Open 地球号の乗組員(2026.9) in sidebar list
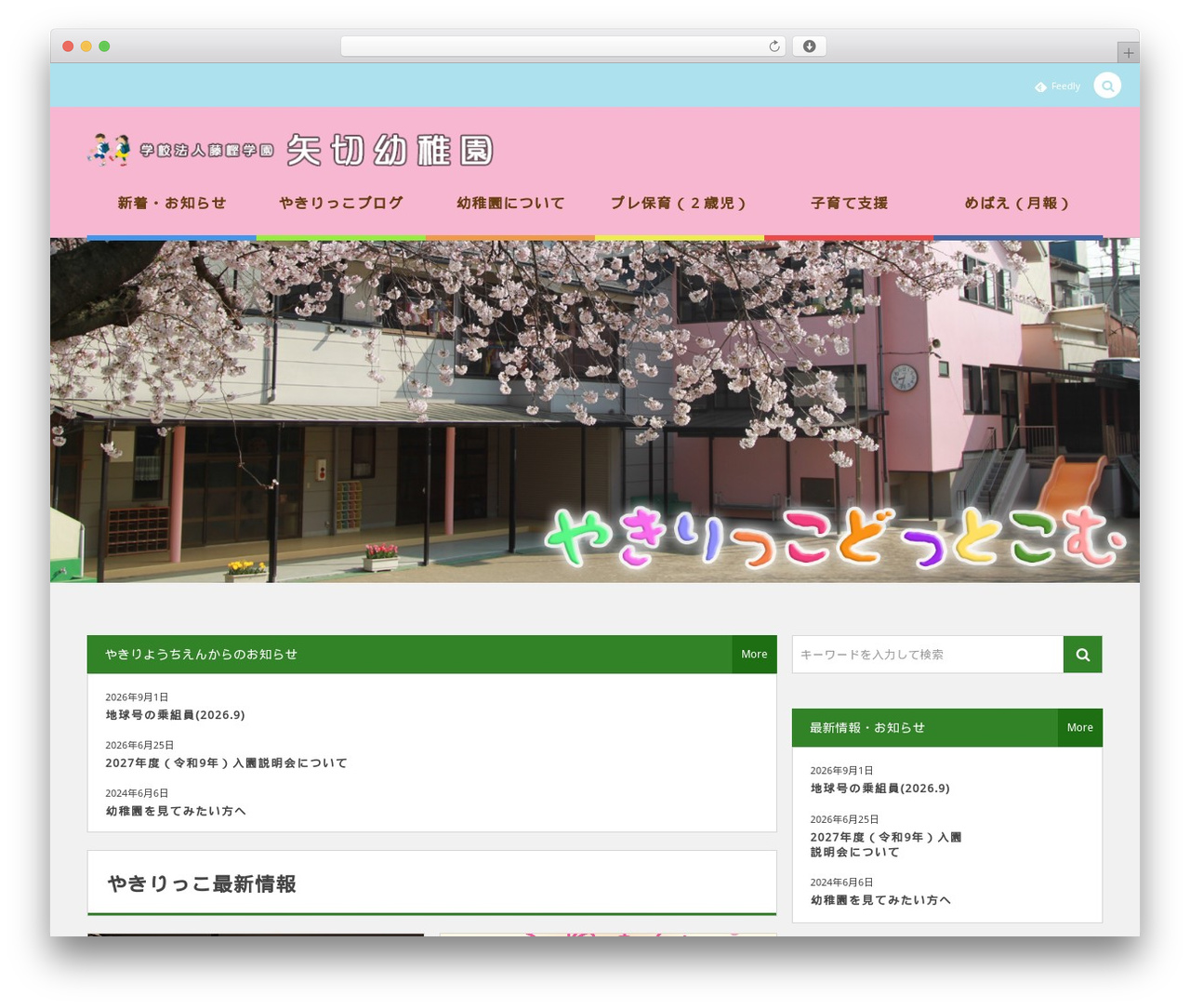 (x=880, y=789)
